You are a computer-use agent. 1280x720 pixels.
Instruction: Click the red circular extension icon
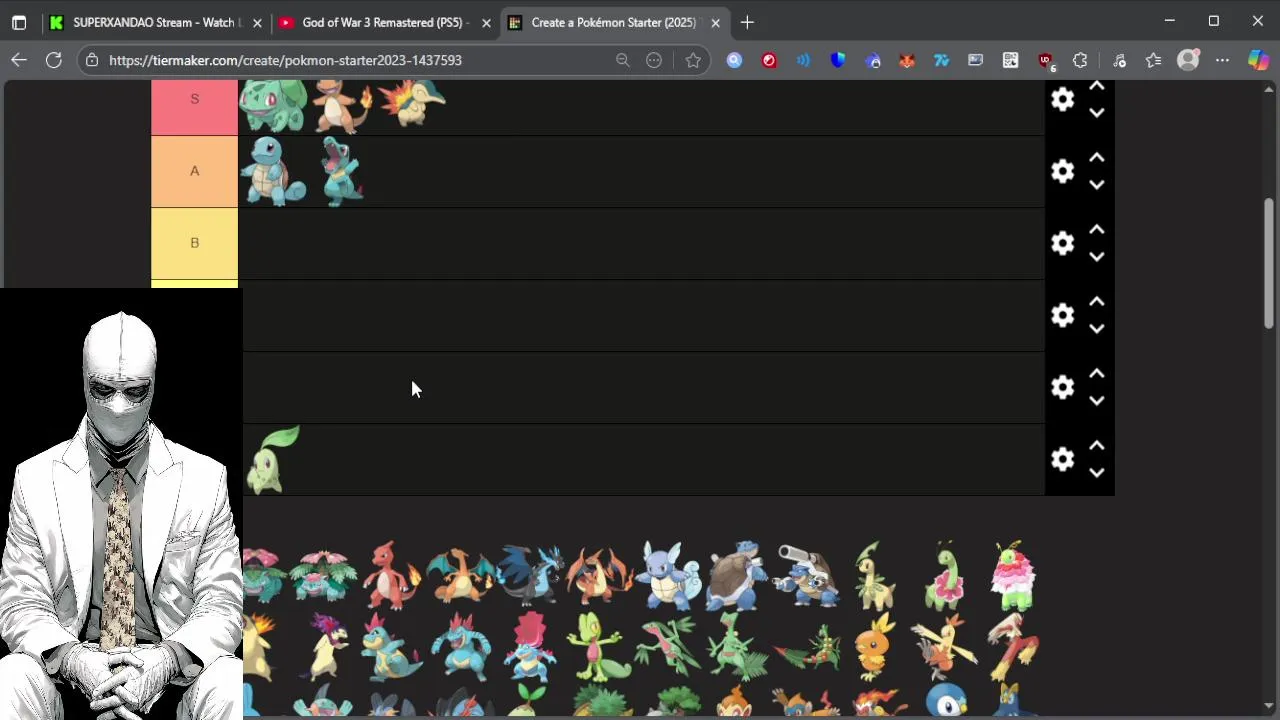[x=769, y=60]
